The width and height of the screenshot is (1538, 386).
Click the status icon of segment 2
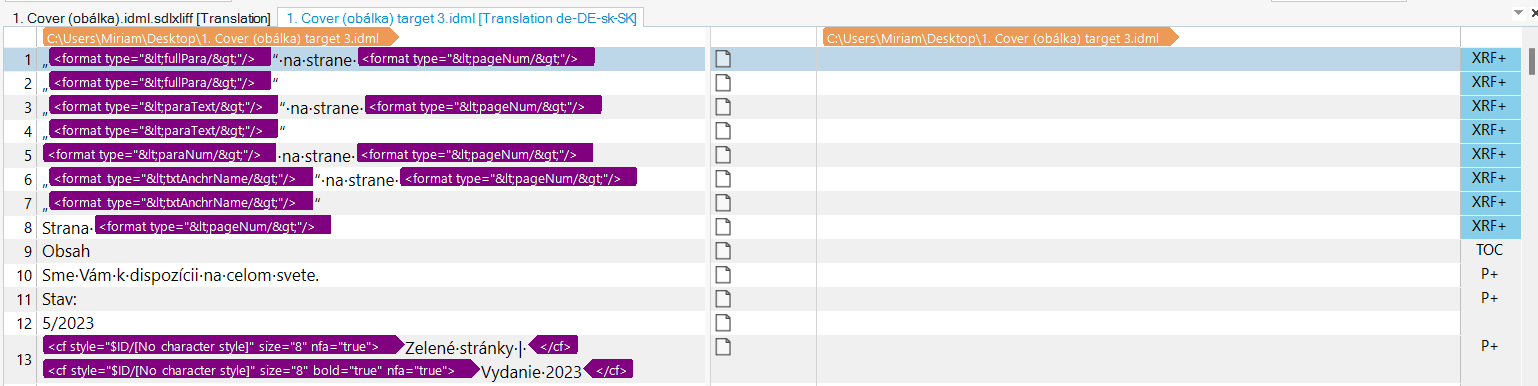tap(722, 83)
